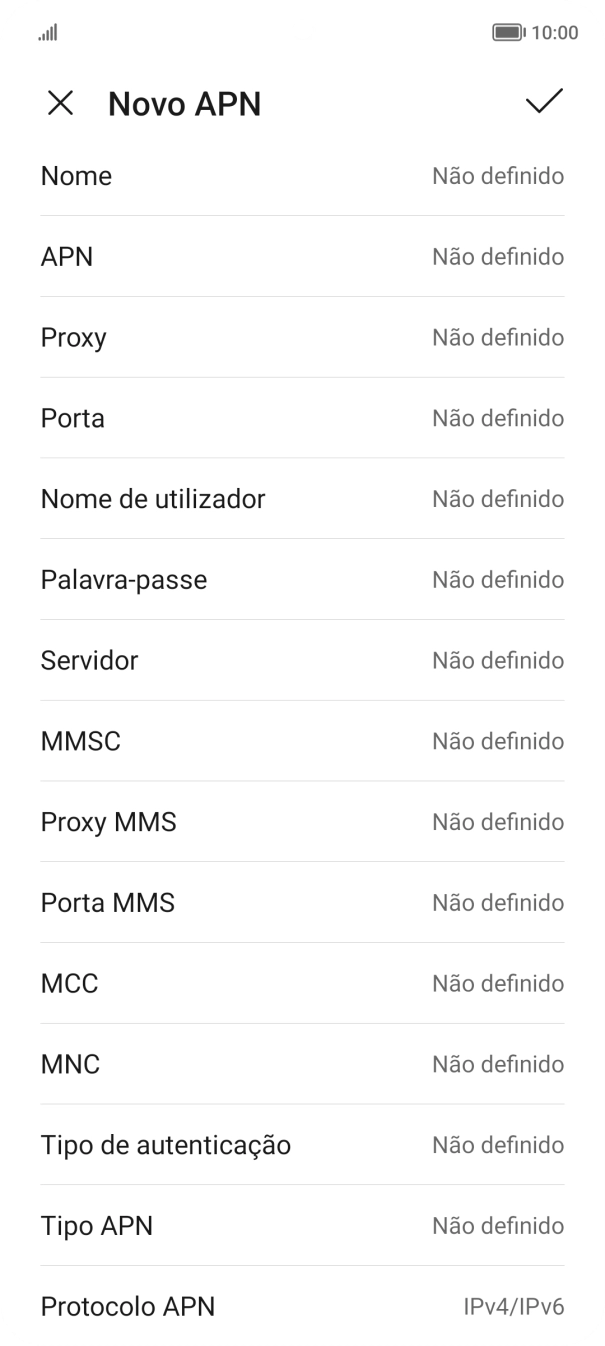Set the Proxy MMS value
The width and height of the screenshot is (605, 1346).
pyautogui.click(x=302, y=822)
